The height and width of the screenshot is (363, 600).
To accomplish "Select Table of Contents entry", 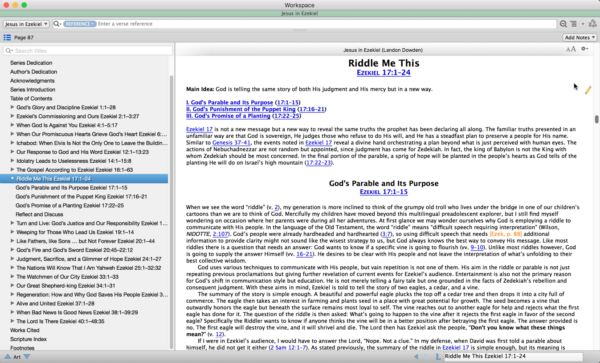I will pos(31,98).
